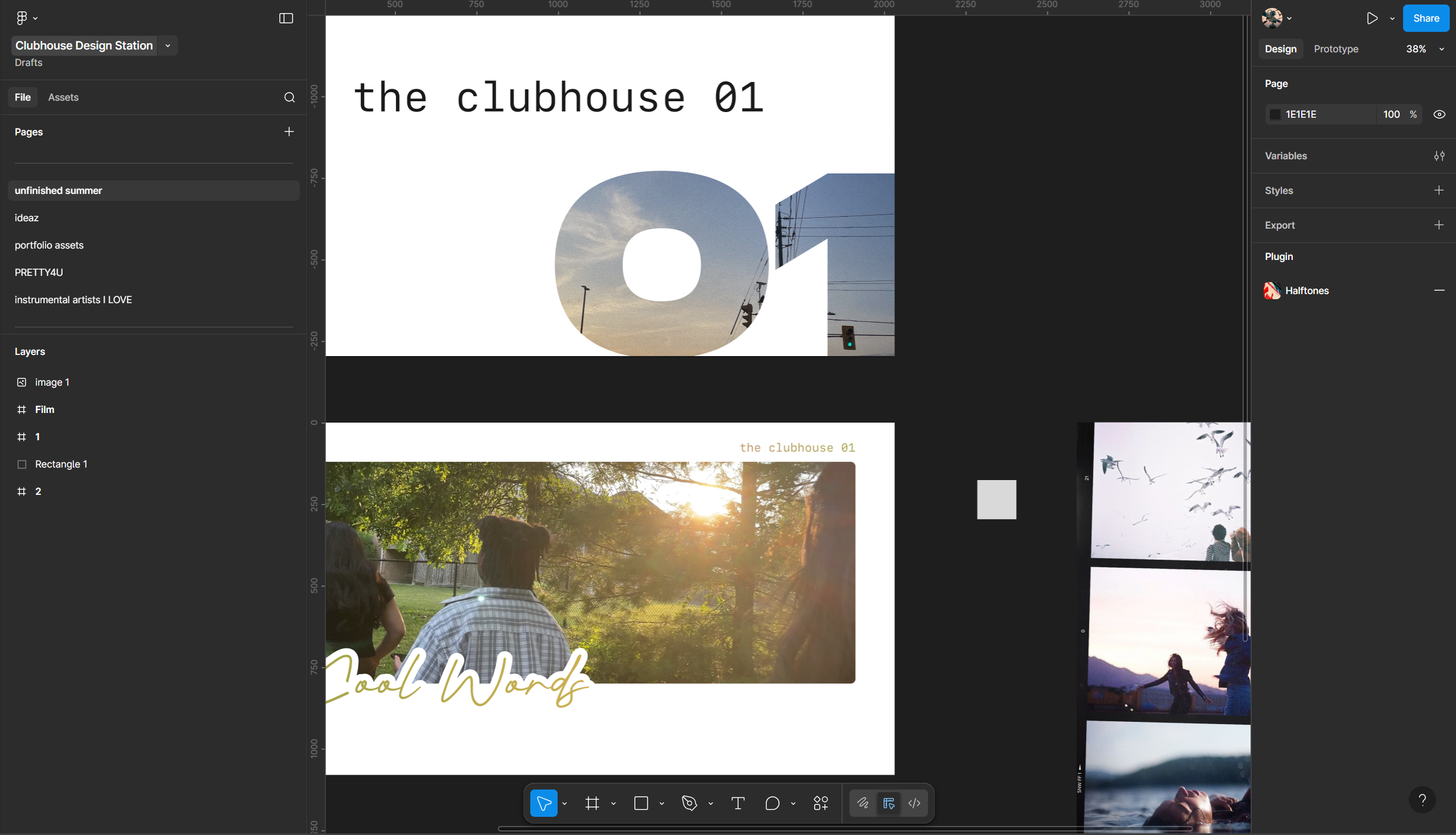
Task: Toggle page background visibility eye
Action: (1439, 114)
